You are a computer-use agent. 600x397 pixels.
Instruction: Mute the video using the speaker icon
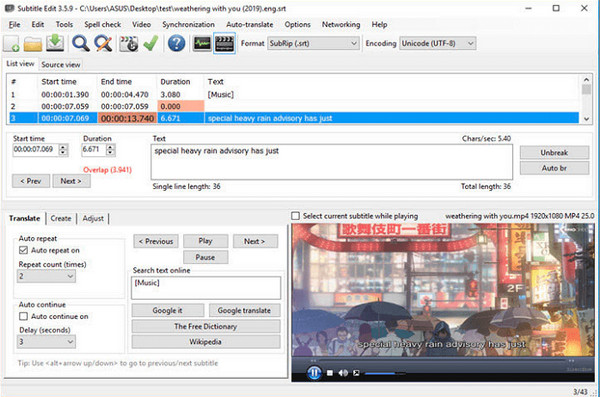pos(343,373)
